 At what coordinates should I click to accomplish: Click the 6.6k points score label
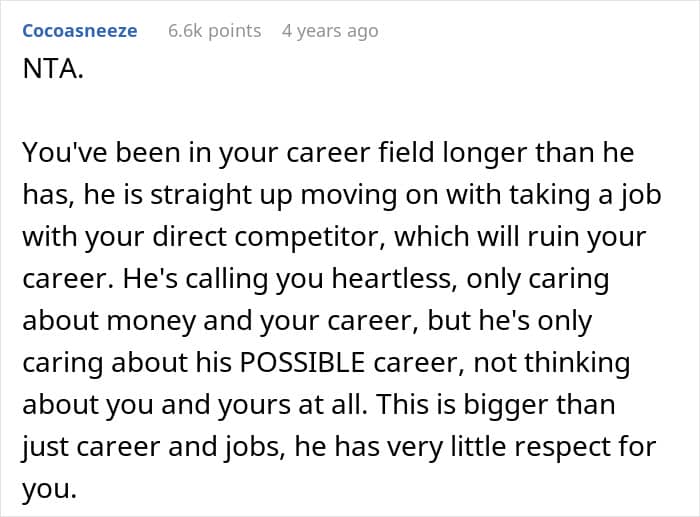[215, 31]
